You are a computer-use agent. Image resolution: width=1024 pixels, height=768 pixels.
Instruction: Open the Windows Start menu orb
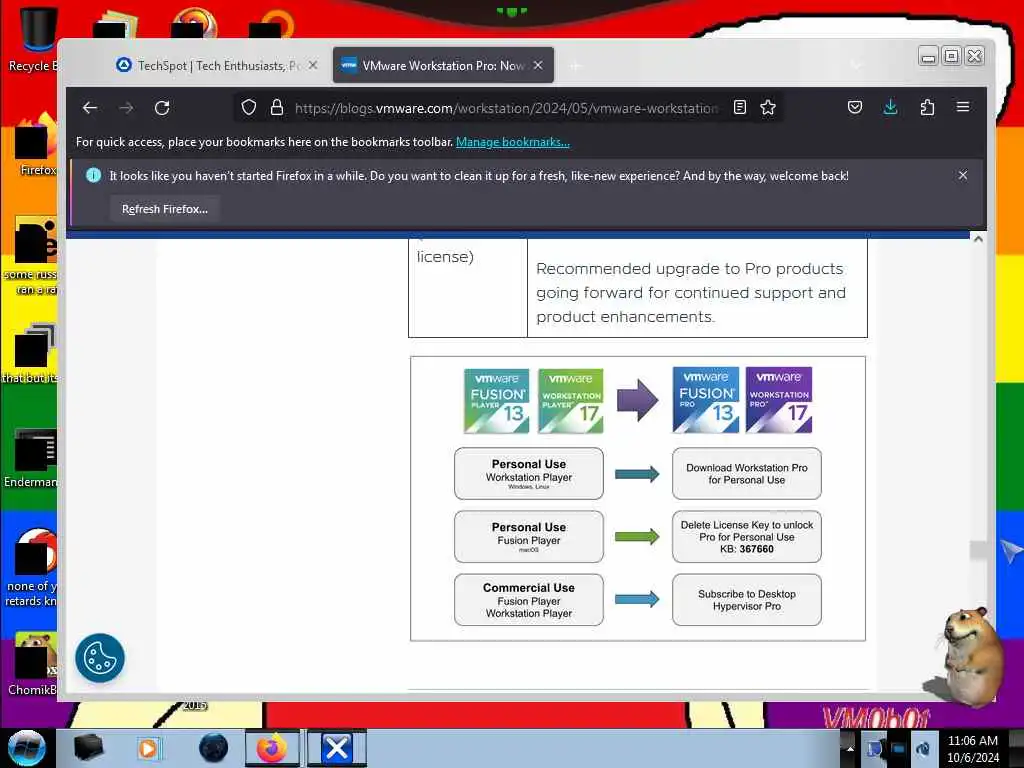click(x=27, y=748)
